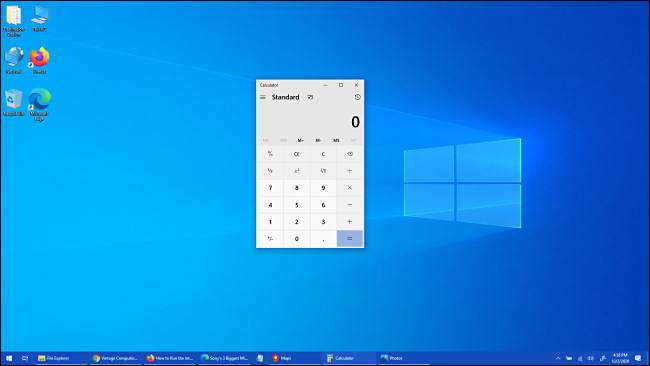Screen dimensions: 650x366
Task: Close the Calculator window
Action: (356, 85)
